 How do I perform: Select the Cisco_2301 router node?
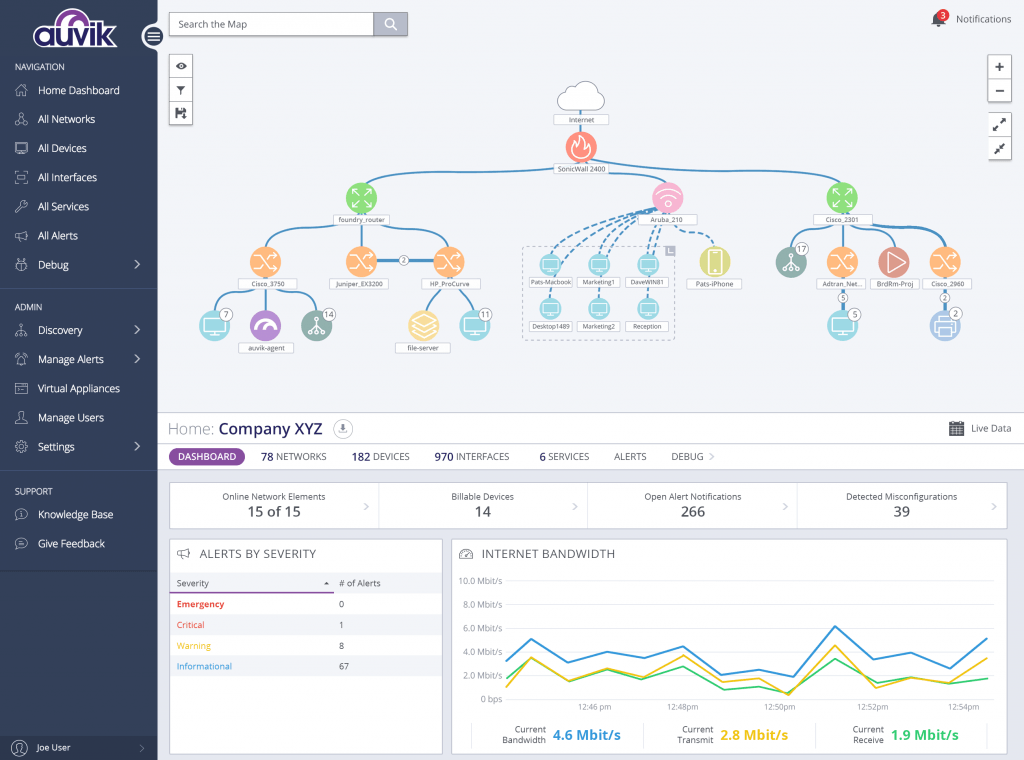(842, 198)
